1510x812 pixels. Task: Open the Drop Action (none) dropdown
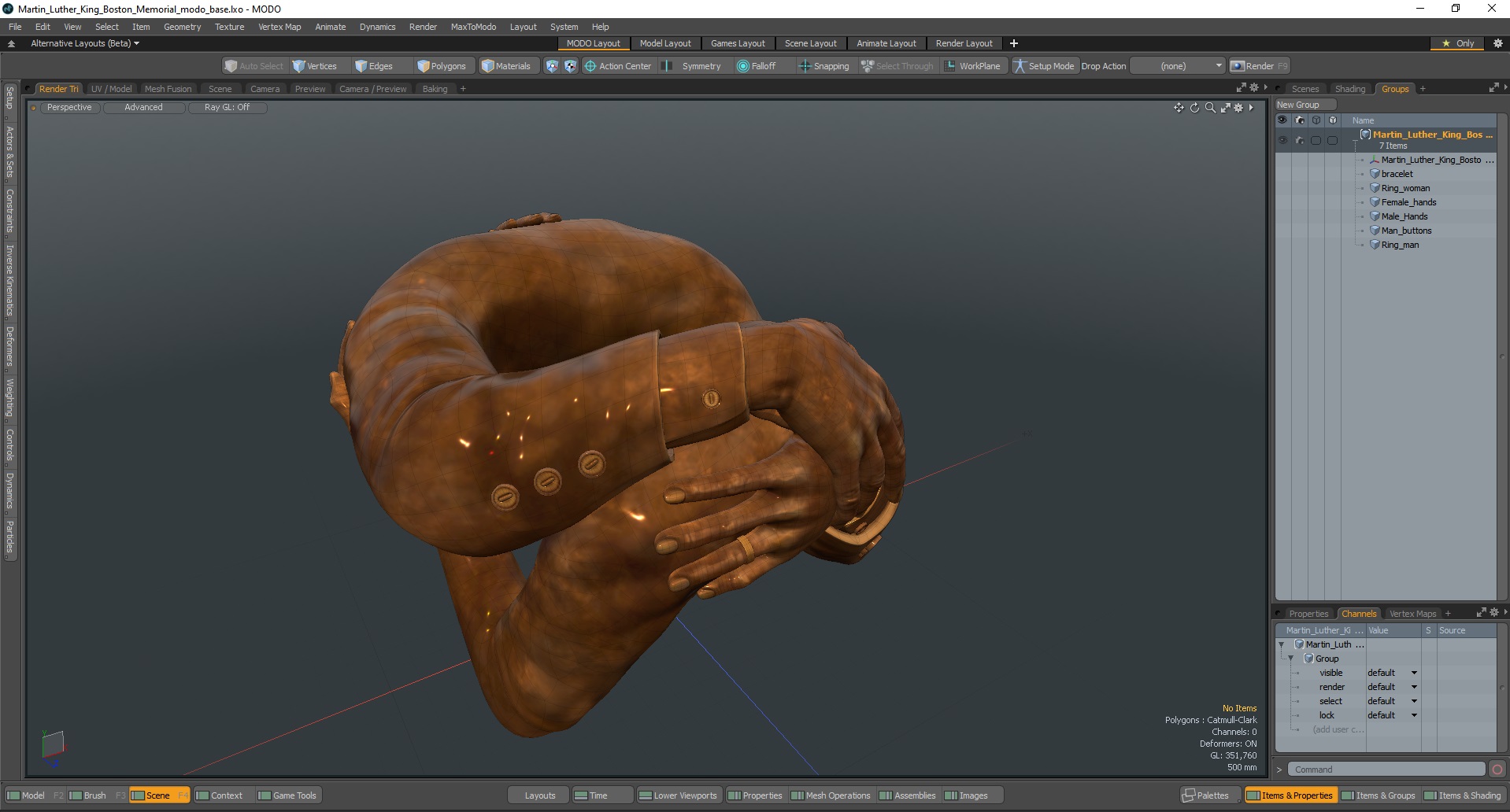click(x=1178, y=66)
